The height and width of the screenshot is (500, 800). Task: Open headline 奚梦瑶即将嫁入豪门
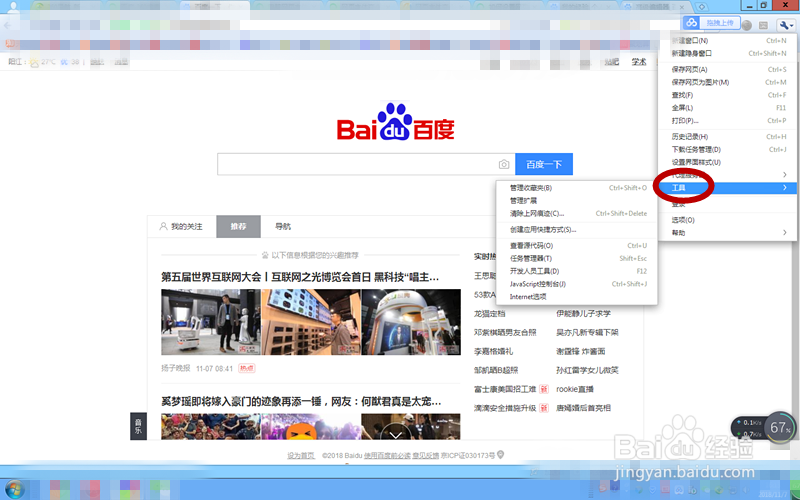(301, 402)
